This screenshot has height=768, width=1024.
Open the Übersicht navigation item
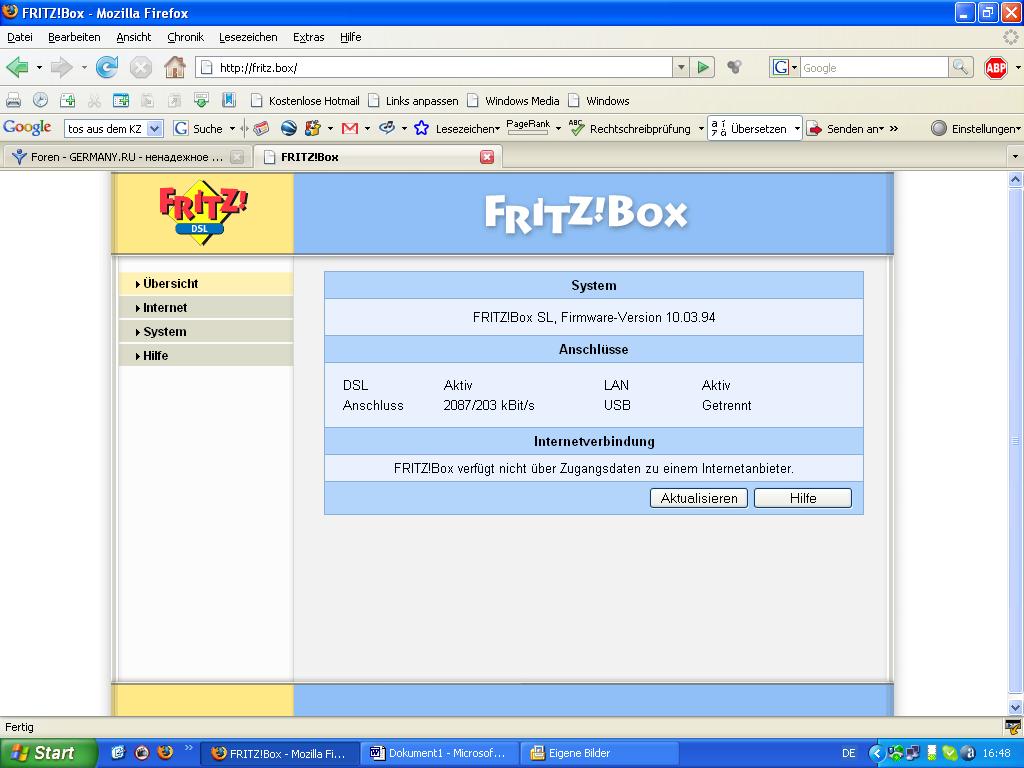206,283
